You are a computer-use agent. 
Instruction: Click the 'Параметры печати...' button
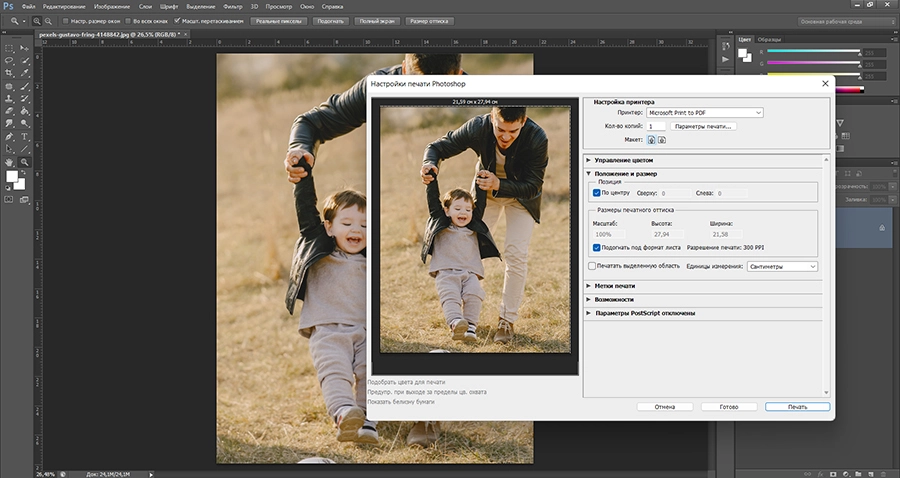[704, 127]
